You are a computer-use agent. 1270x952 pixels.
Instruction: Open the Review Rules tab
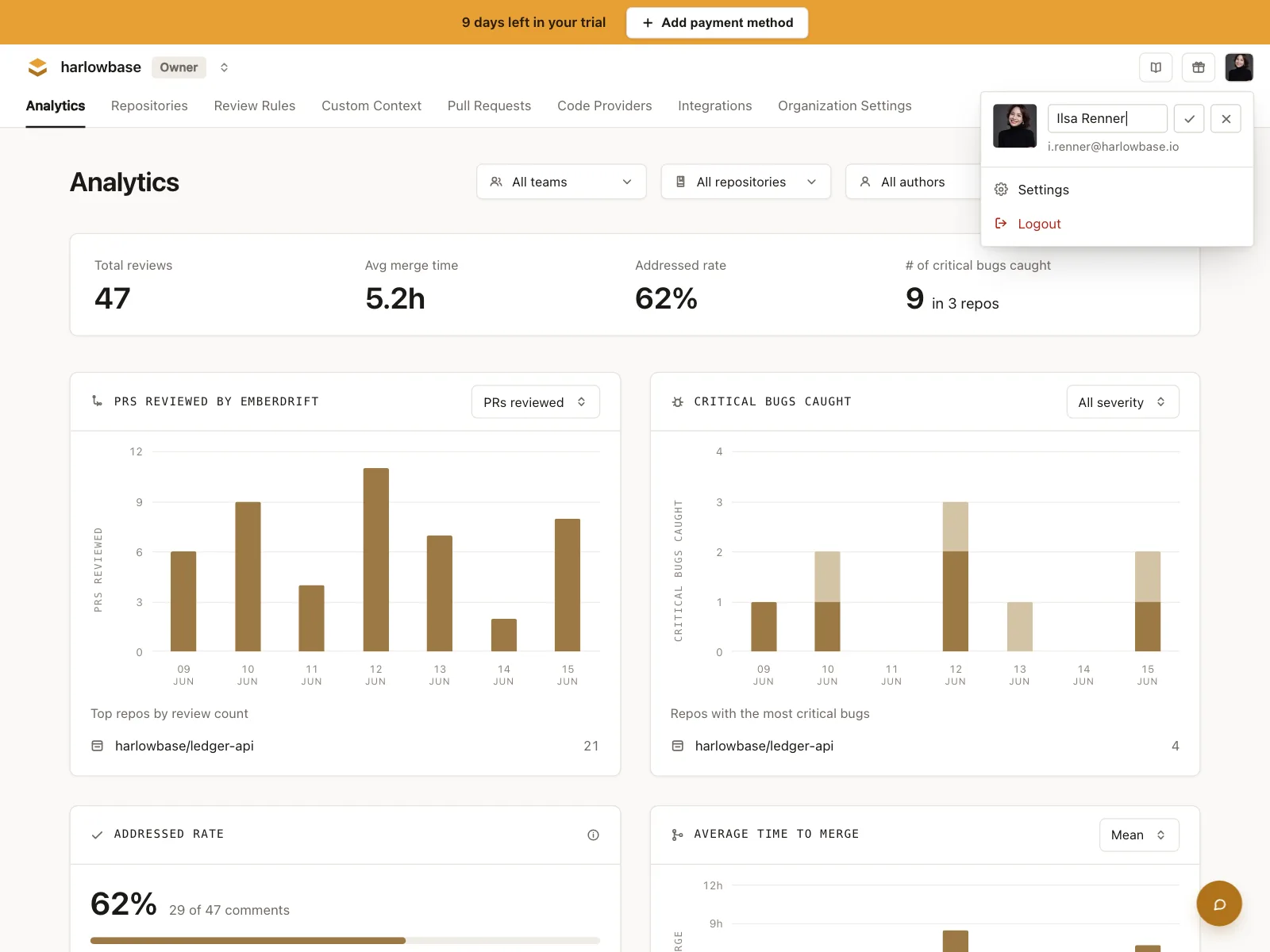pos(255,106)
